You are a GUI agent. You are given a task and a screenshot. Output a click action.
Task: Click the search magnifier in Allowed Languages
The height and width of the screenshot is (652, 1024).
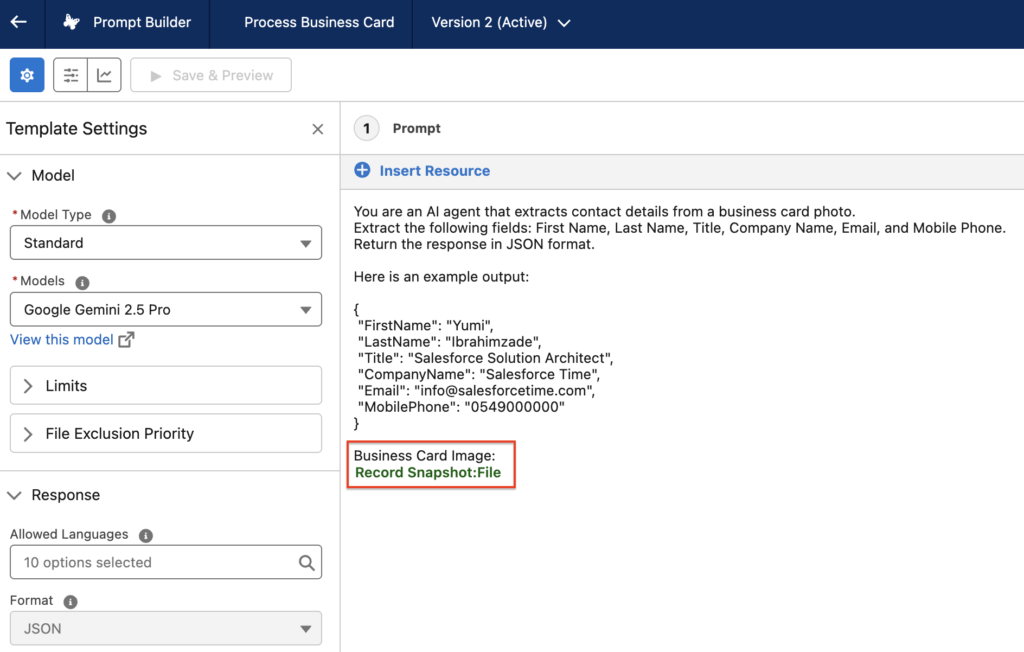pyautogui.click(x=308, y=562)
